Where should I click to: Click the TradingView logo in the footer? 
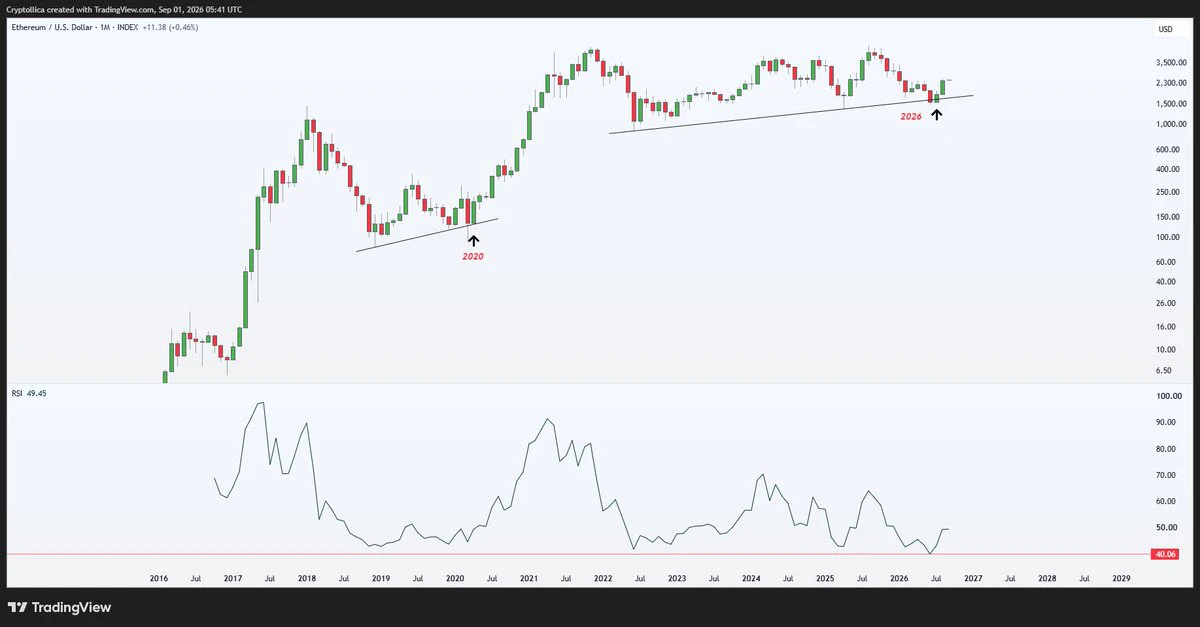59,607
